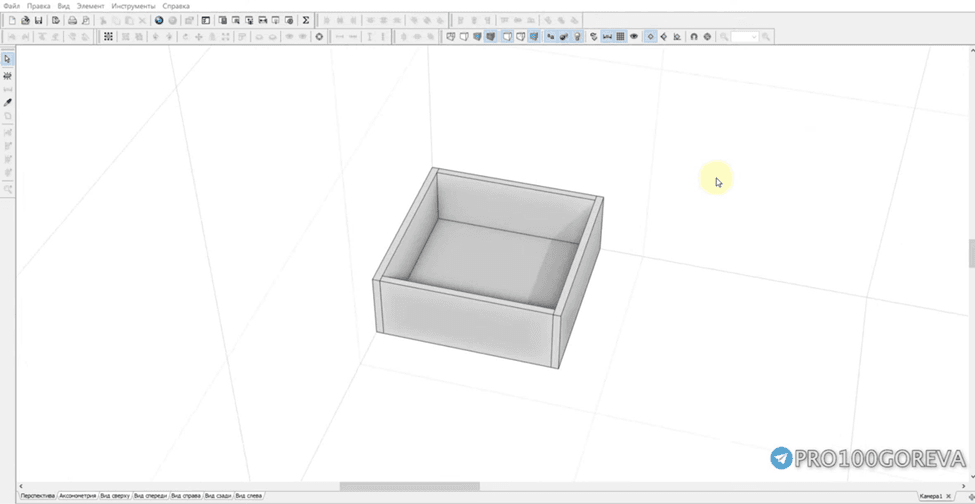Open the Вид menu

[x=63, y=6]
